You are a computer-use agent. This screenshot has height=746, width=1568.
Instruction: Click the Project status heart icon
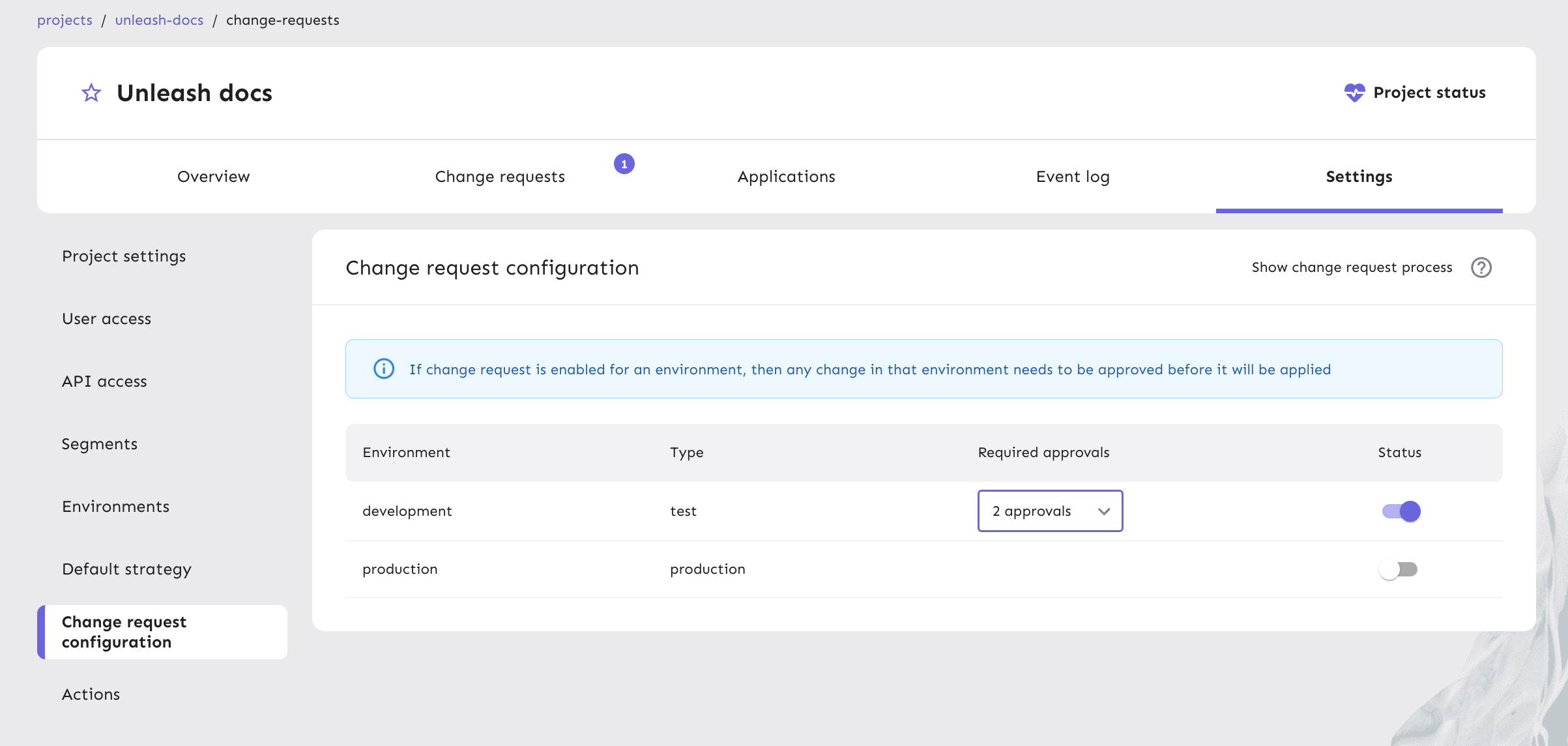(1354, 91)
